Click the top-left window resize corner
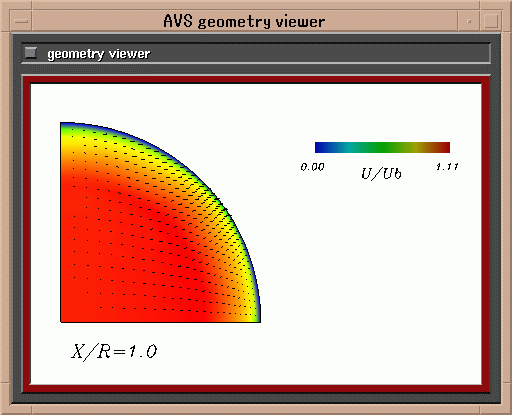The width and height of the screenshot is (512, 415). (x=5, y=5)
